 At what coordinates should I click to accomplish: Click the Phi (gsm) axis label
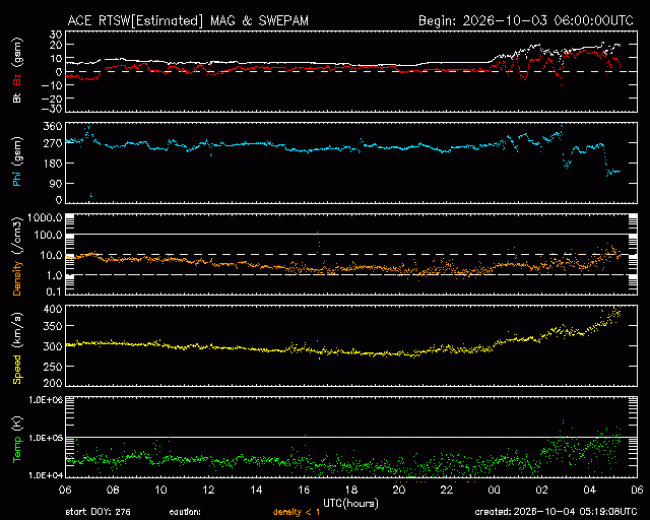pyautogui.click(x=17, y=162)
